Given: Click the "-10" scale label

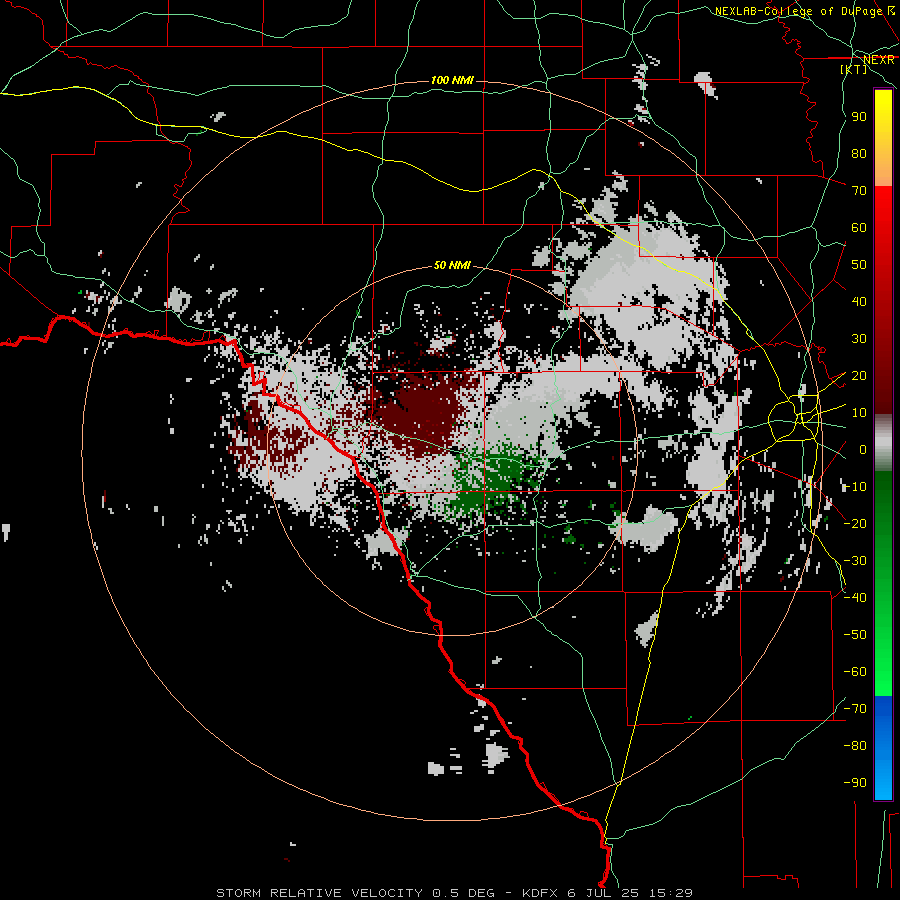Looking at the screenshot, I should point(855,487).
